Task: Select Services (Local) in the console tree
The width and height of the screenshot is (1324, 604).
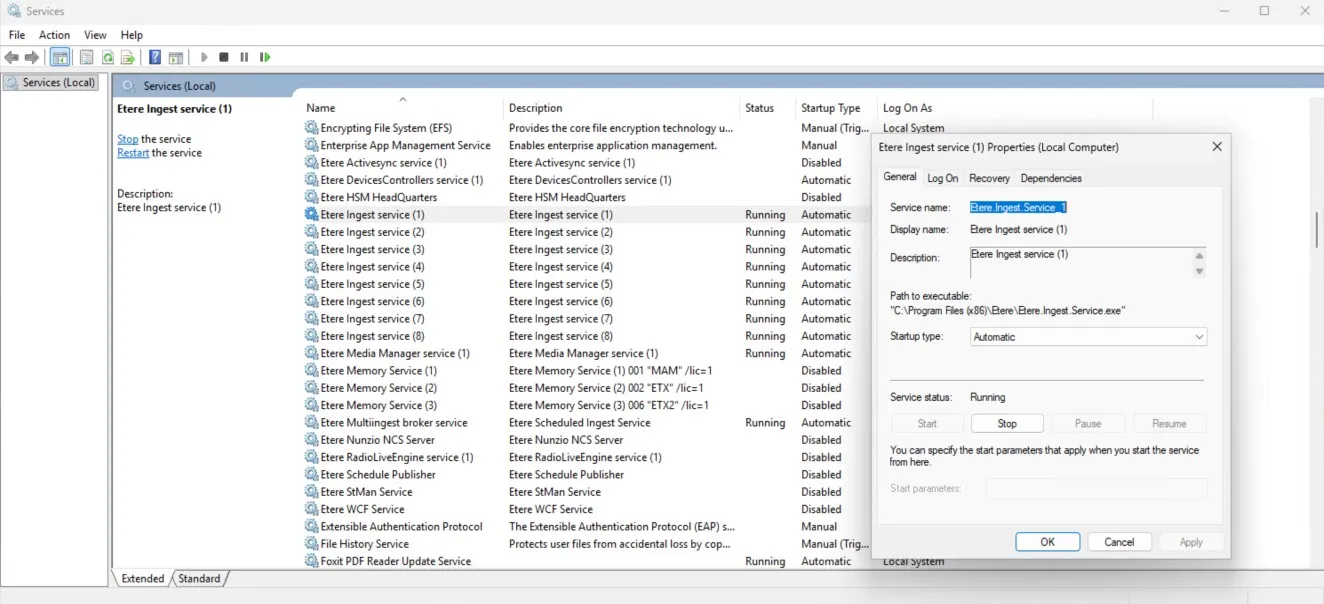Action: pos(59,83)
